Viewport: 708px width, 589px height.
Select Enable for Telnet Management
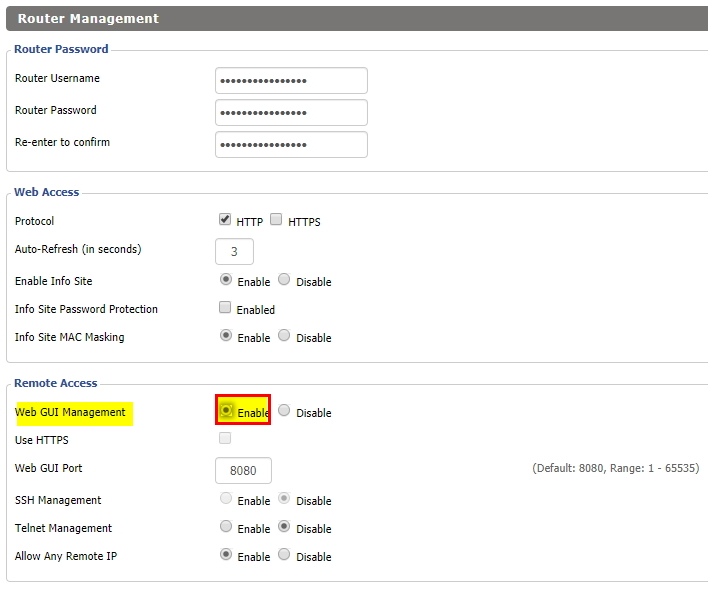[226, 527]
